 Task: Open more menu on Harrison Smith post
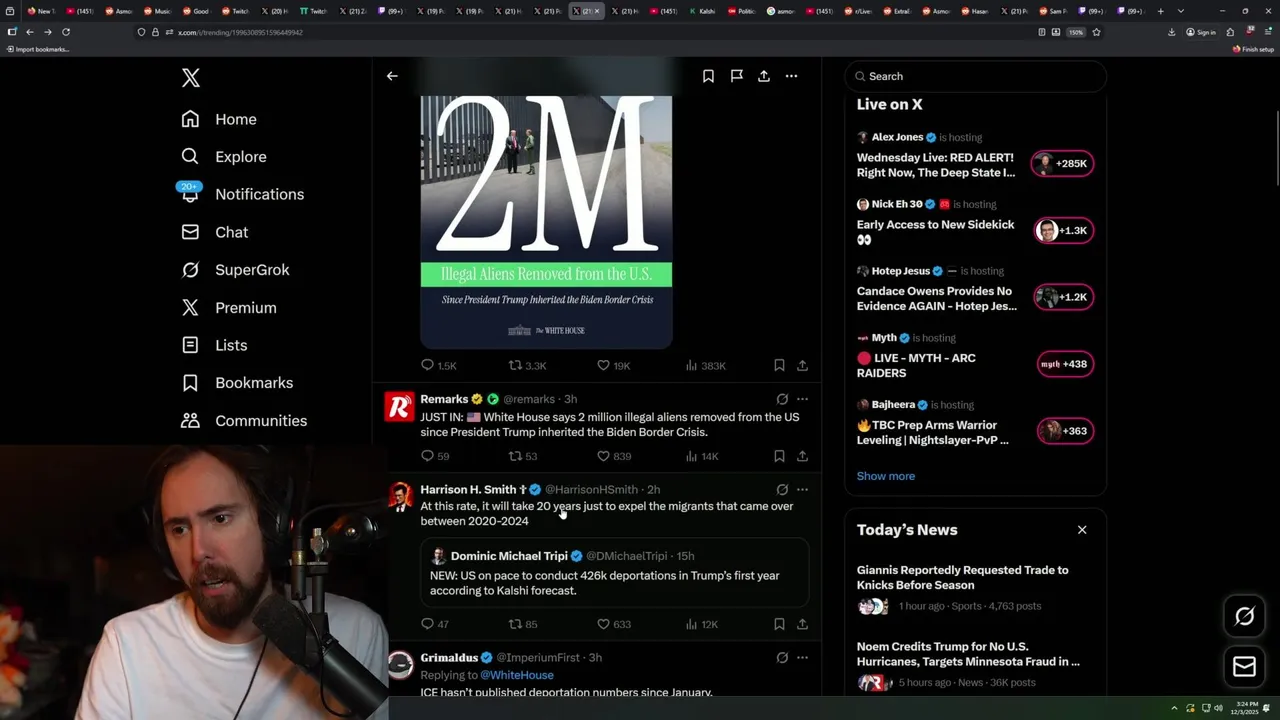tap(802, 490)
